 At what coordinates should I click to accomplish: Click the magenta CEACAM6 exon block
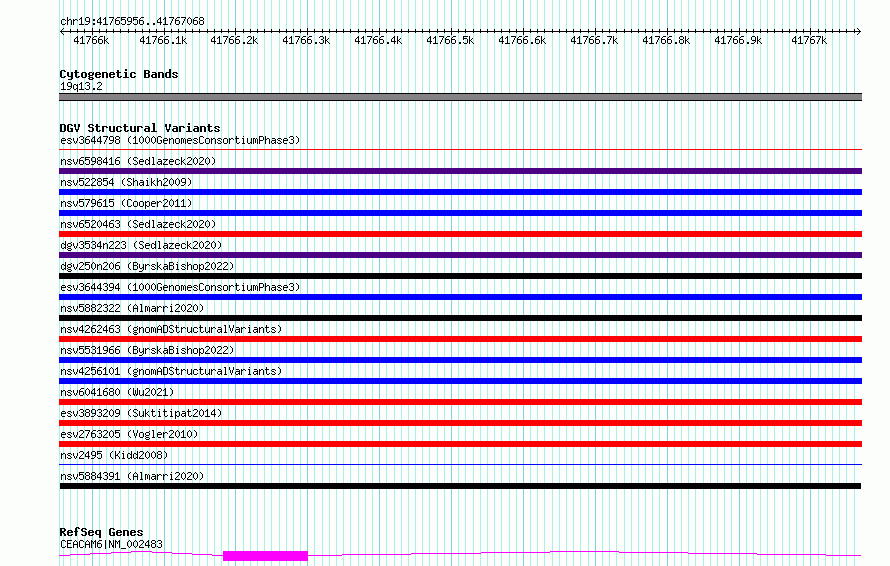click(x=265, y=556)
